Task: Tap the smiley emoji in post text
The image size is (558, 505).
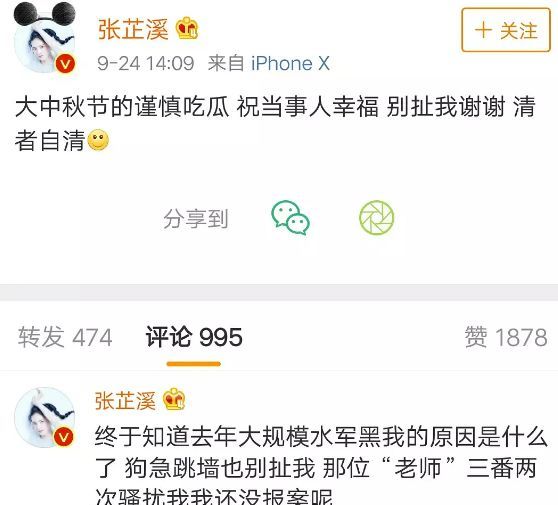Action: coord(98,140)
